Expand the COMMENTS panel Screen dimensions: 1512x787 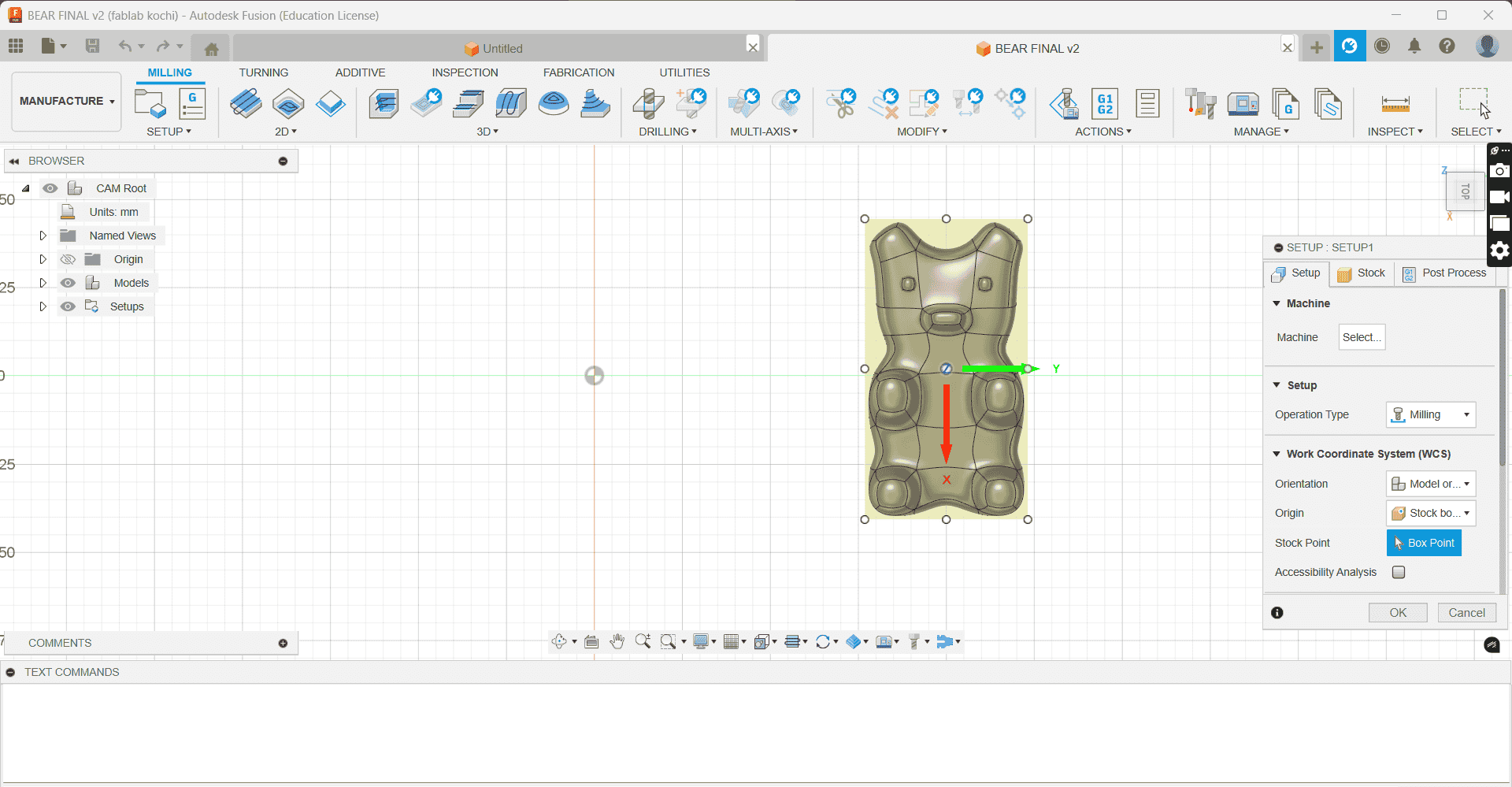[x=283, y=644]
